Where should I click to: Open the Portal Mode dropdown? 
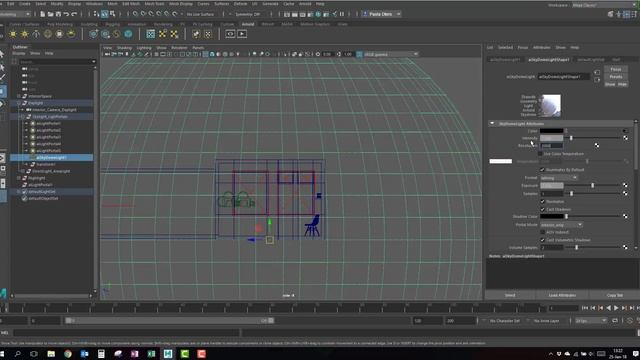pos(561,225)
